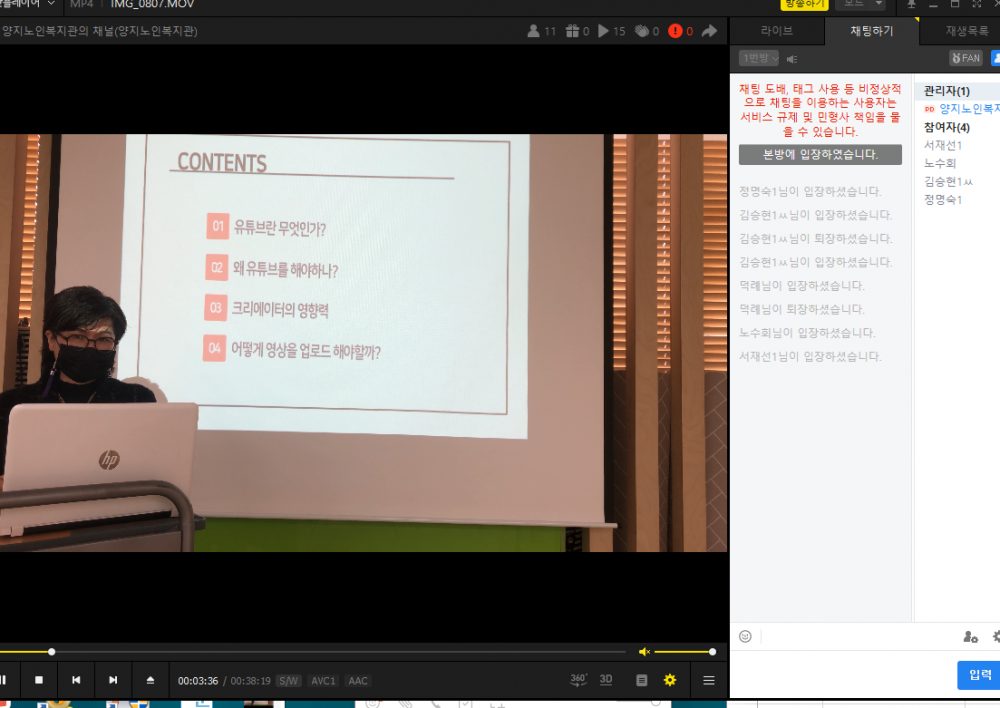Click the current time 00:03:36 display

198,681
